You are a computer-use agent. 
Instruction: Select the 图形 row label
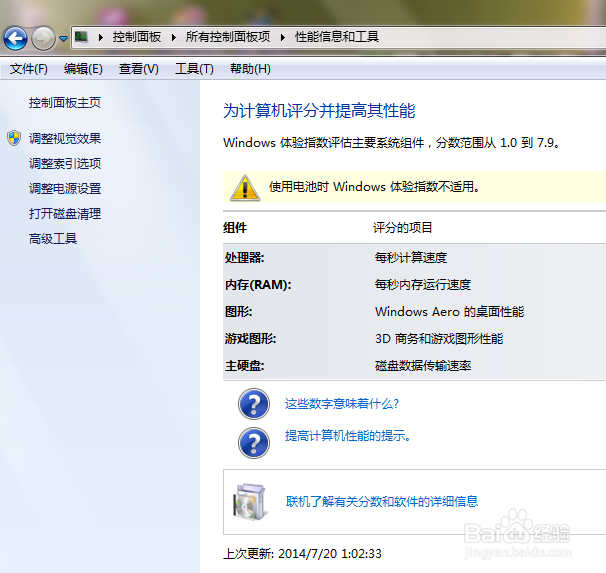pos(238,311)
